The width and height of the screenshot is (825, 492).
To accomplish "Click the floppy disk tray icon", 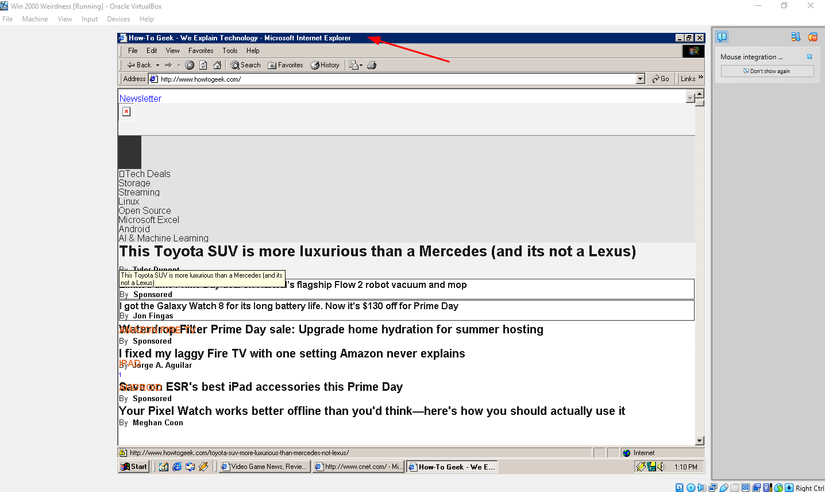I will pyautogui.click(x=651, y=467).
